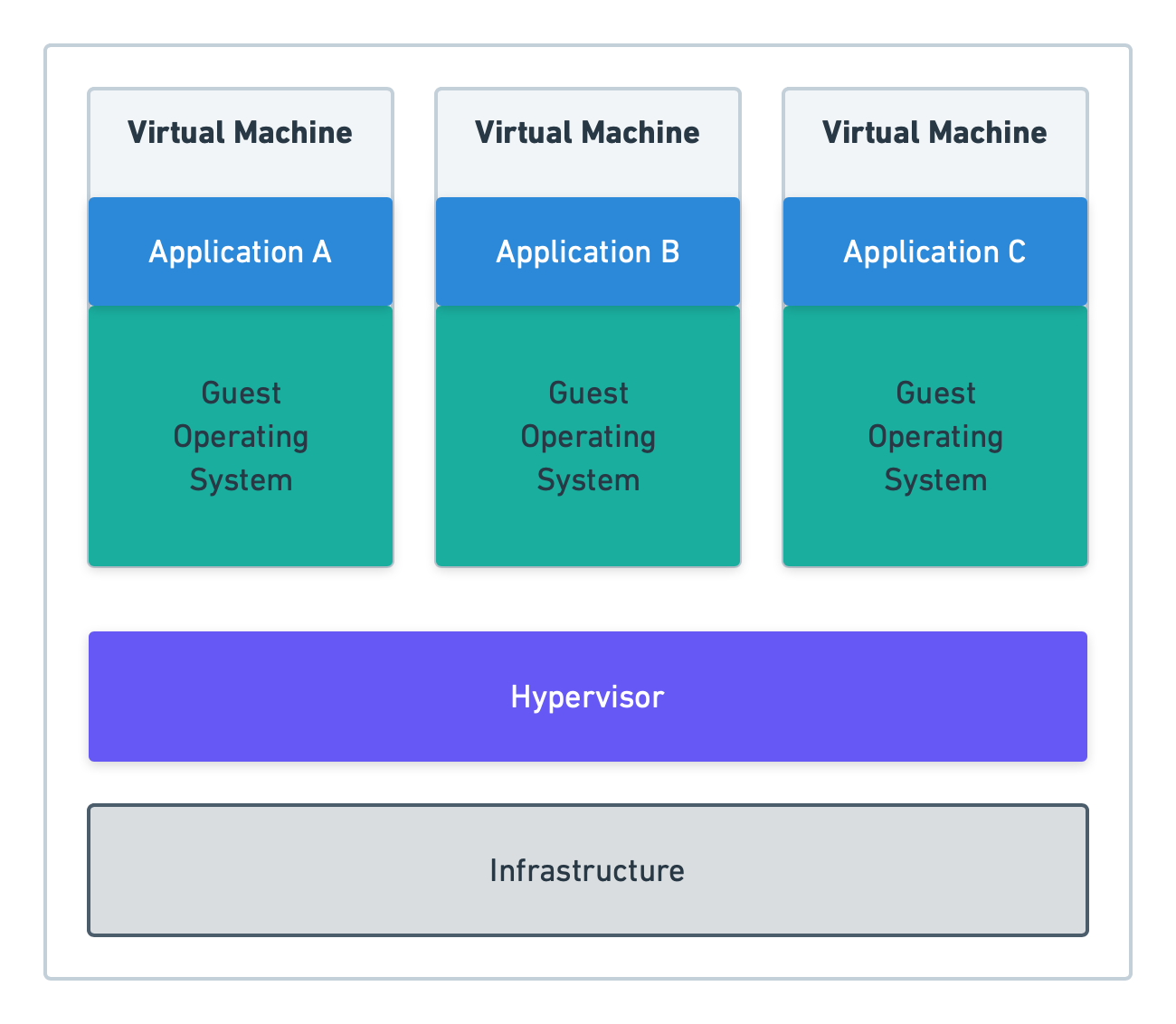Viewport: 1176px width, 1024px height.
Task: Click the middle Virtual Machine header
Action: click(x=587, y=132)
